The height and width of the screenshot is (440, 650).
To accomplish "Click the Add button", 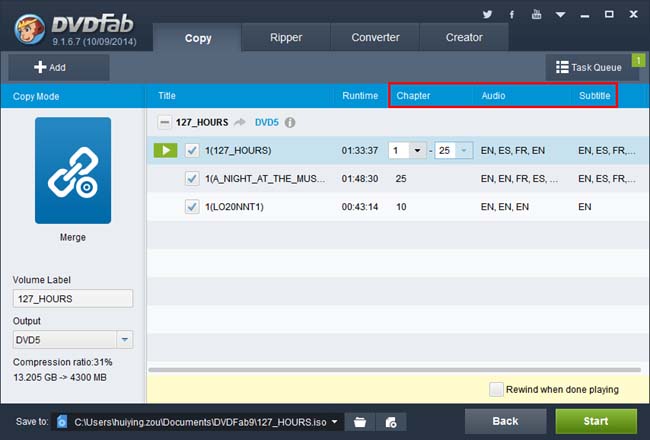I will (x=58, y=67).
